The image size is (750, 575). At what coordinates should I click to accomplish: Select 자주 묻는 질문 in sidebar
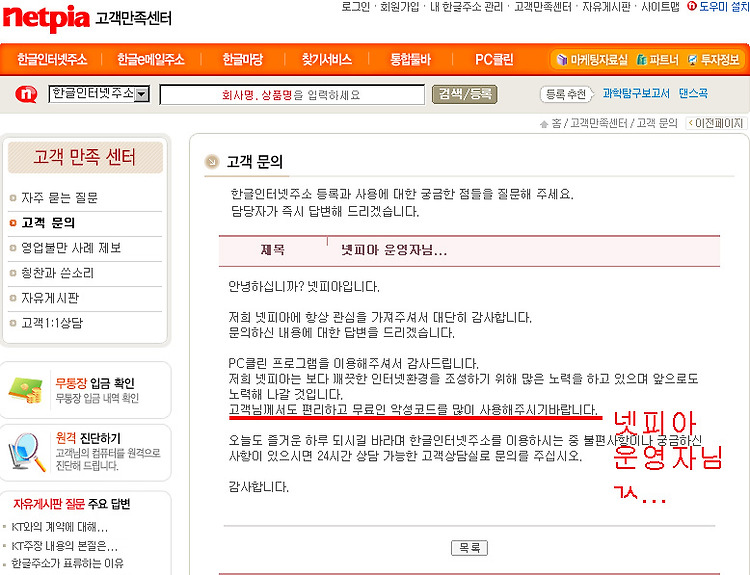(59, 198)
